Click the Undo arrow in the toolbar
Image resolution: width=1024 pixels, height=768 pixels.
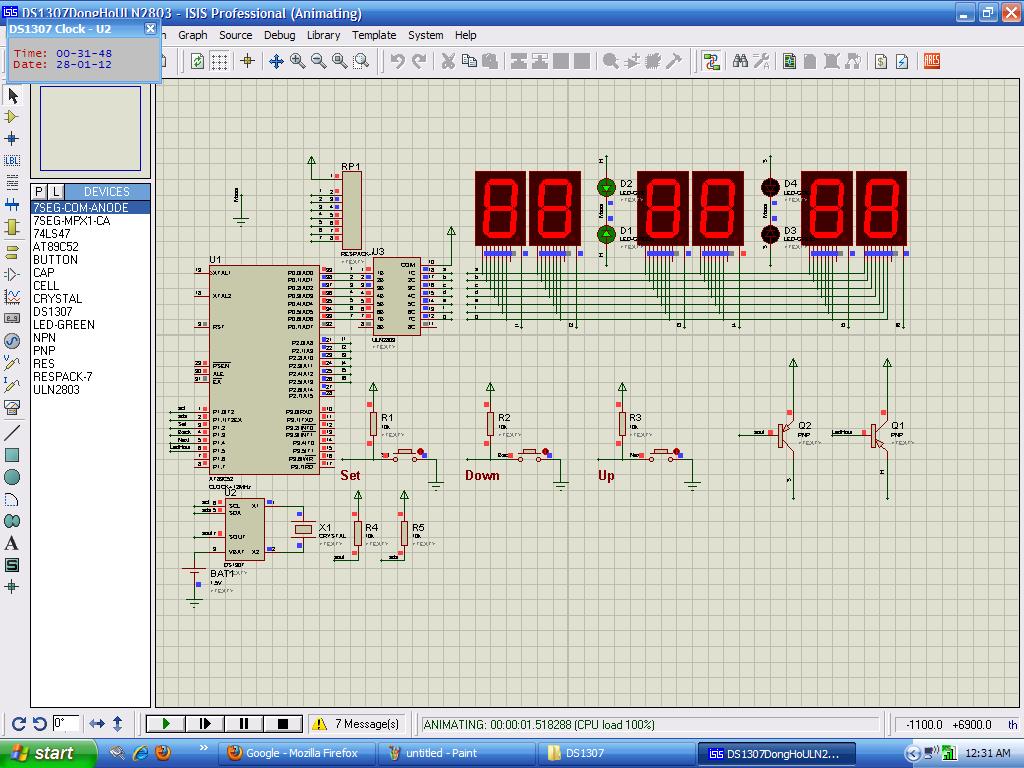click(x=398, y=61)
